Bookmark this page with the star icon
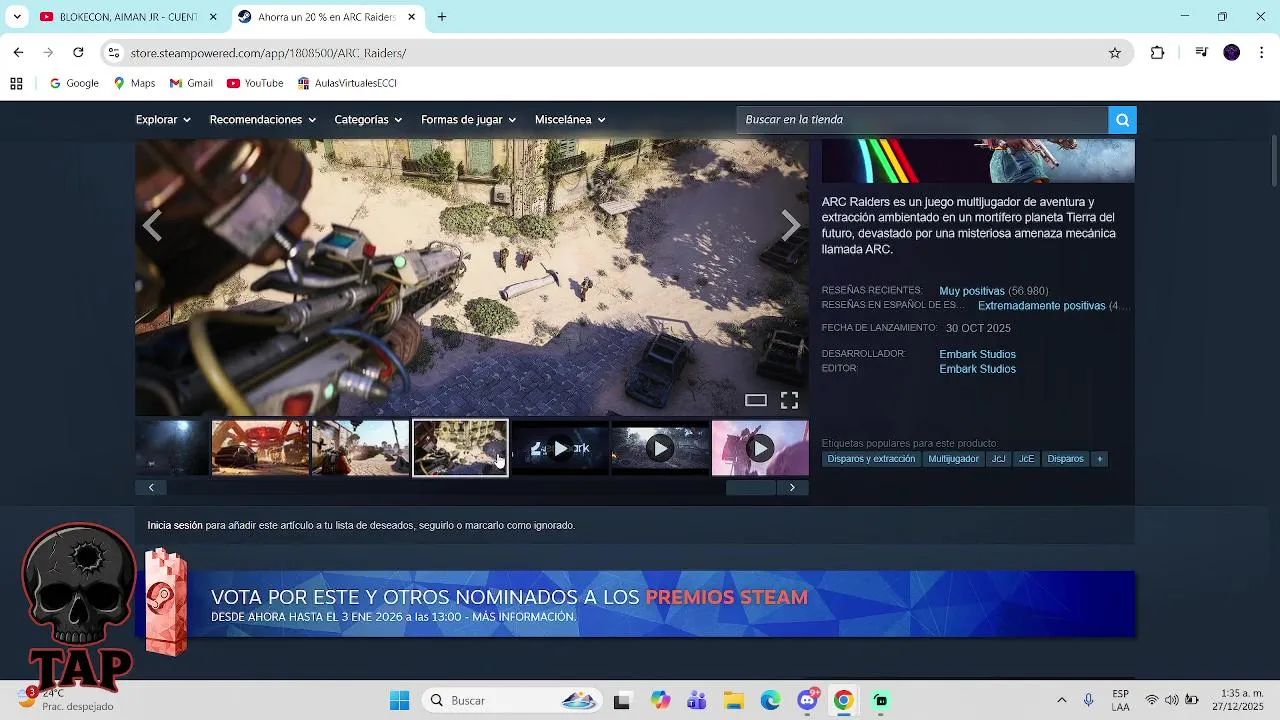This screenshot has width=1280, height=720. 1115,53
